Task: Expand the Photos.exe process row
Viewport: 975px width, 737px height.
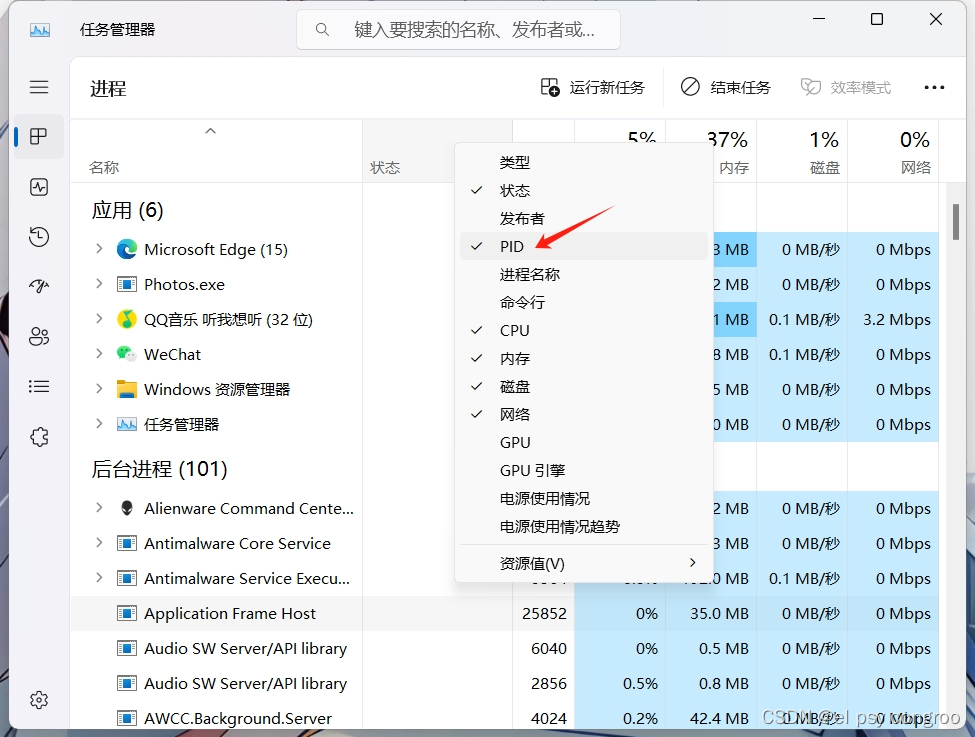Action: (99, 284)
